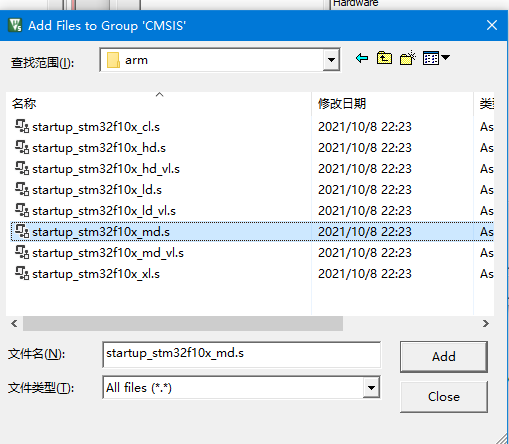Select file startup_stm32f10x_xl.s

click(x=96, y=274)
